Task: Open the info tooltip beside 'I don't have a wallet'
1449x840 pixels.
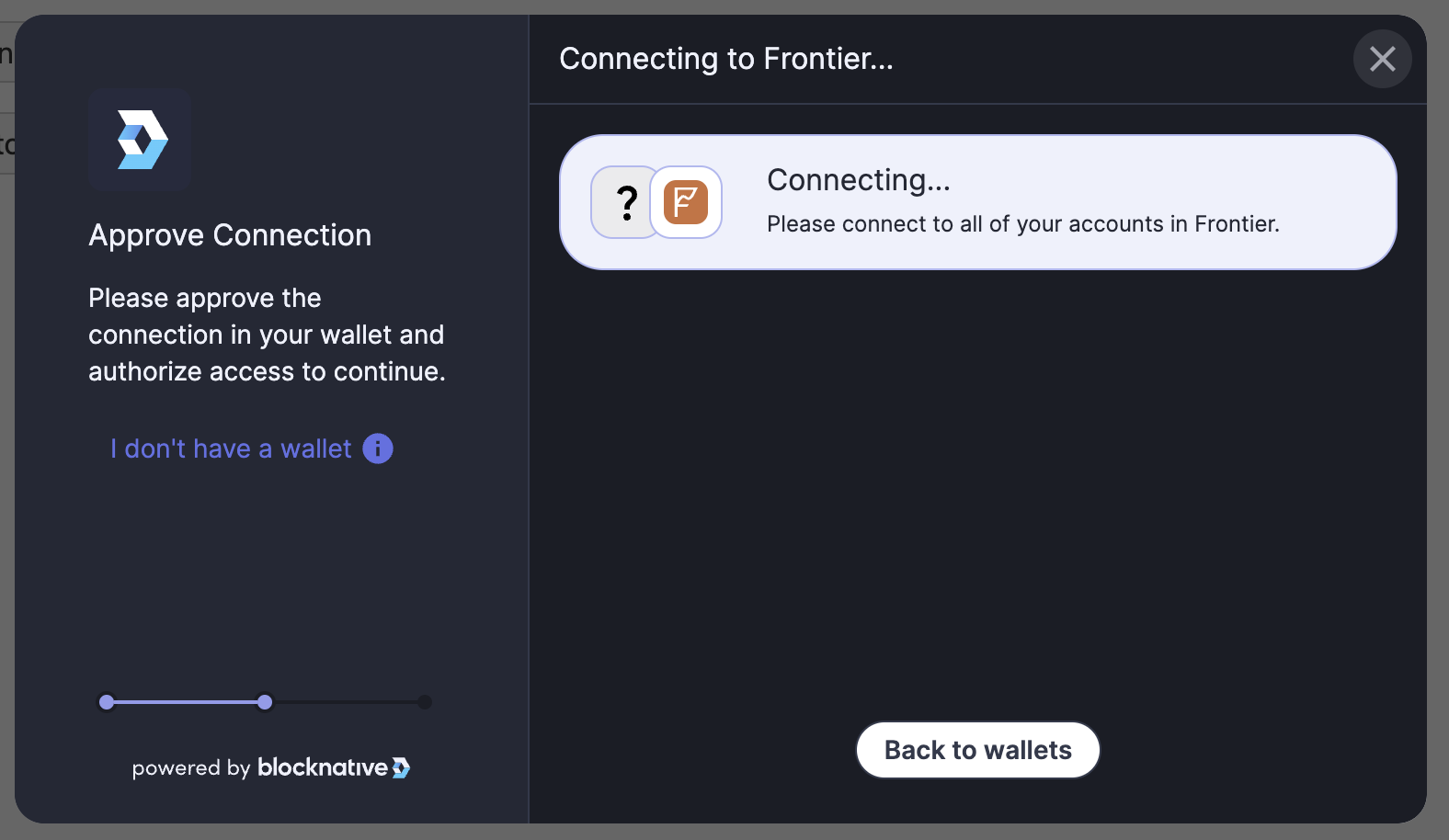Action: (x=377, y=448)
